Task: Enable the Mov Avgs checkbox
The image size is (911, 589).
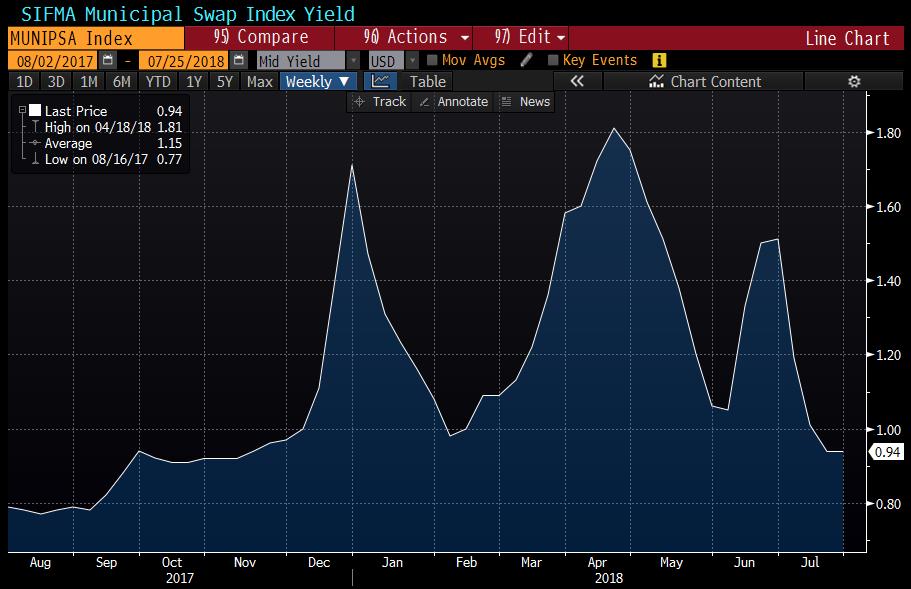Action: tap(432, 61)
